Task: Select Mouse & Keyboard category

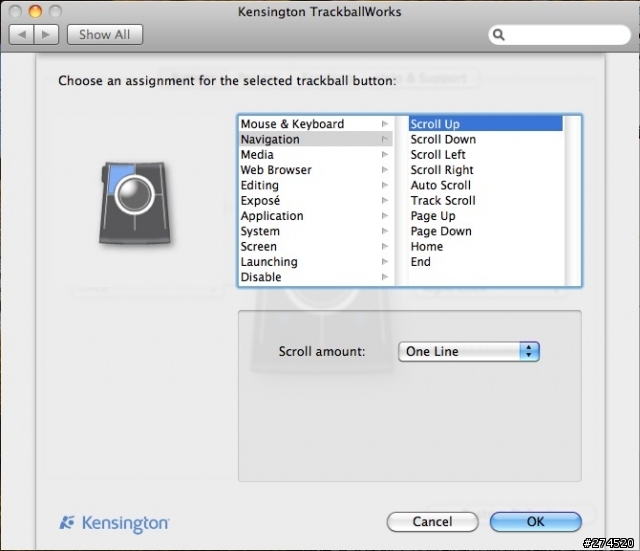Action: [x=315, y=124]
